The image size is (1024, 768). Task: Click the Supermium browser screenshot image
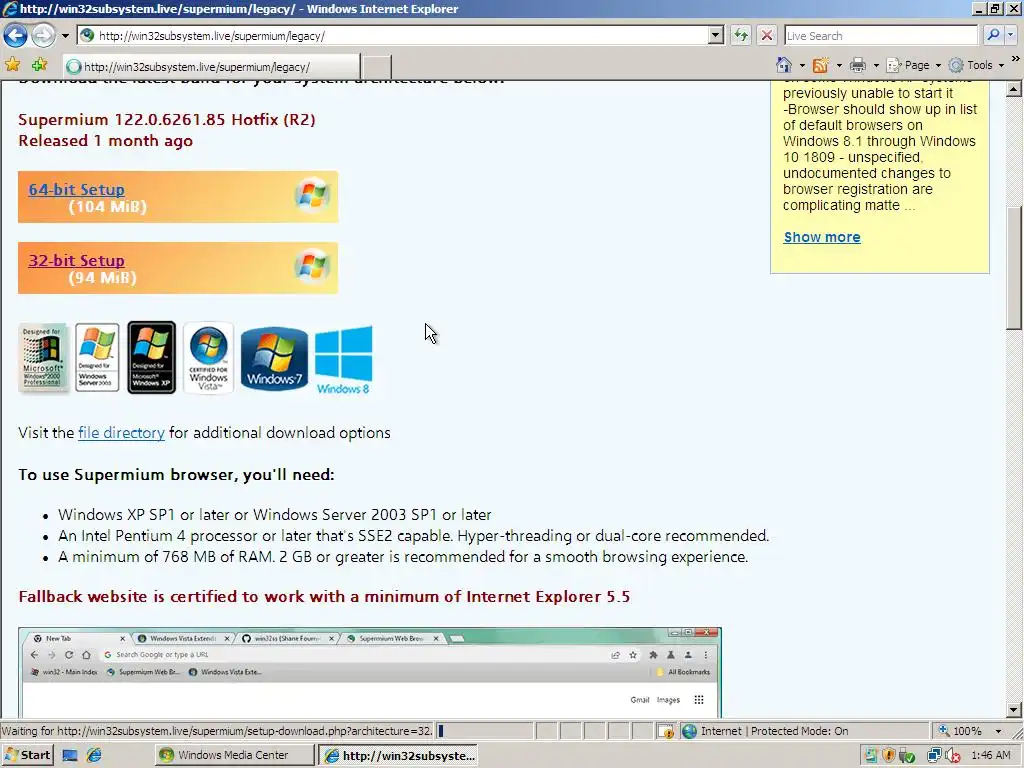click(370, 673)
